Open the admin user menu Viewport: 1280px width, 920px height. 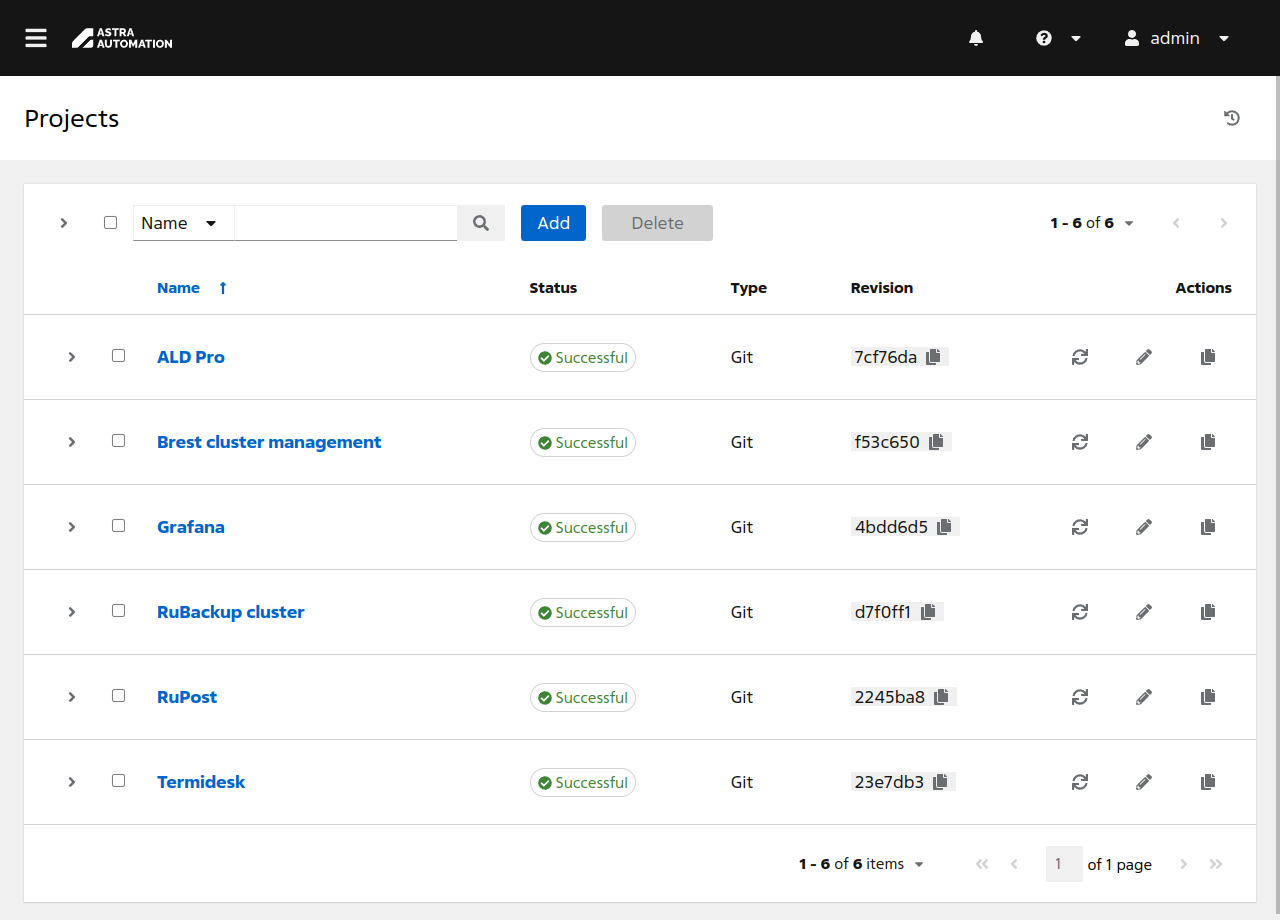(1177, 38)
